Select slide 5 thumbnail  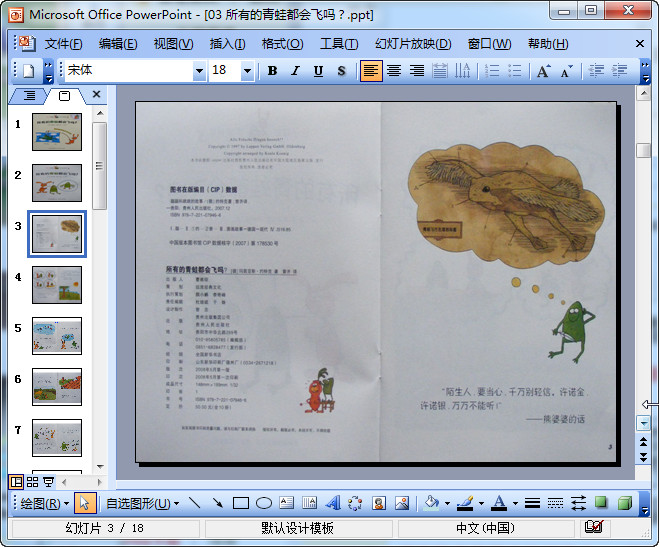(57, 336)
